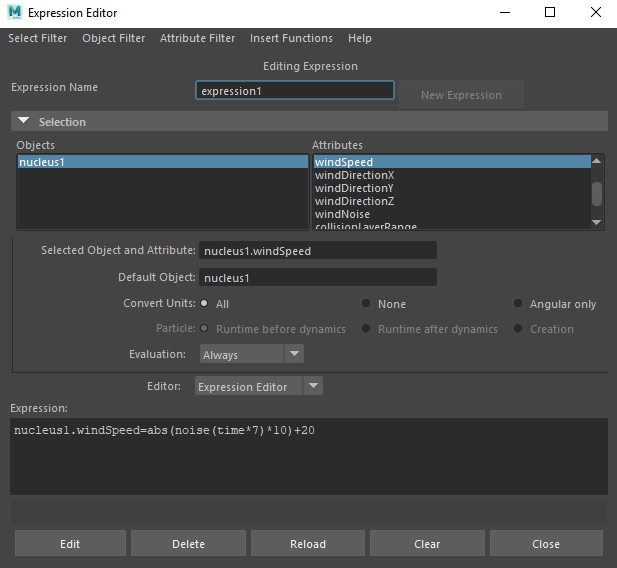Select the Creation particle radio button
This screenshot has height=568, width=617.
(x=518, y=328)
